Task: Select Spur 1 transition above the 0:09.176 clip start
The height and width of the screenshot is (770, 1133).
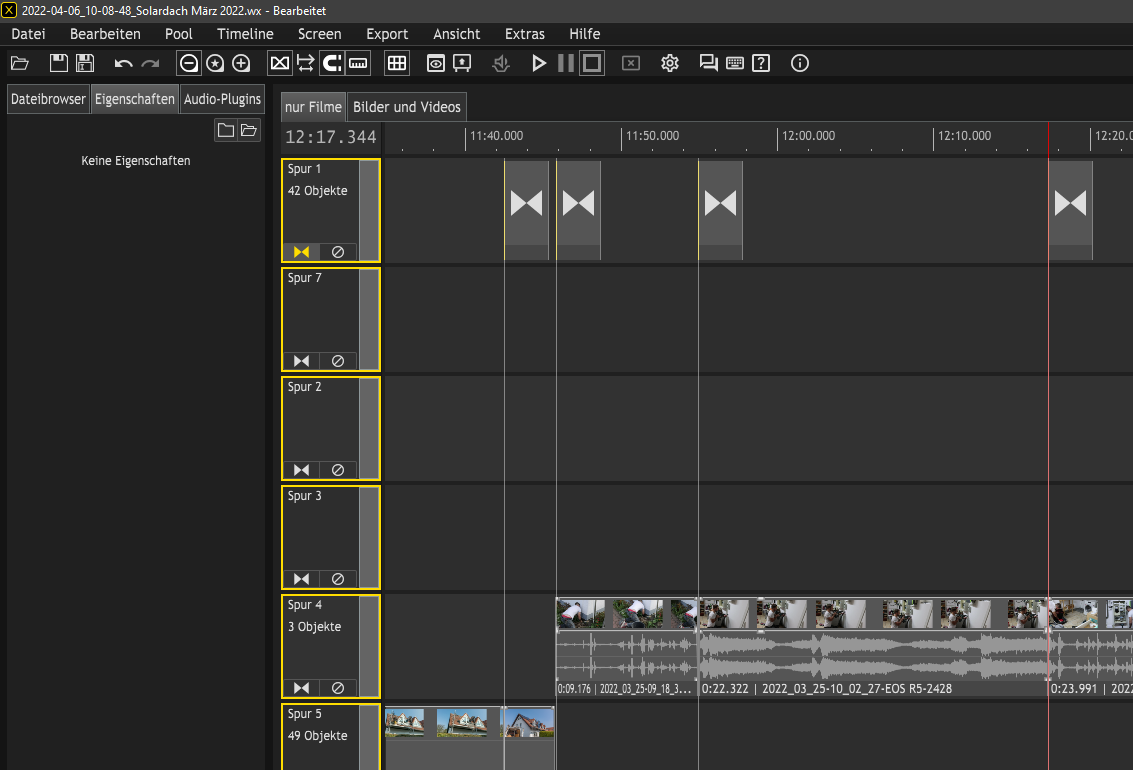Action: click(578, 210)
